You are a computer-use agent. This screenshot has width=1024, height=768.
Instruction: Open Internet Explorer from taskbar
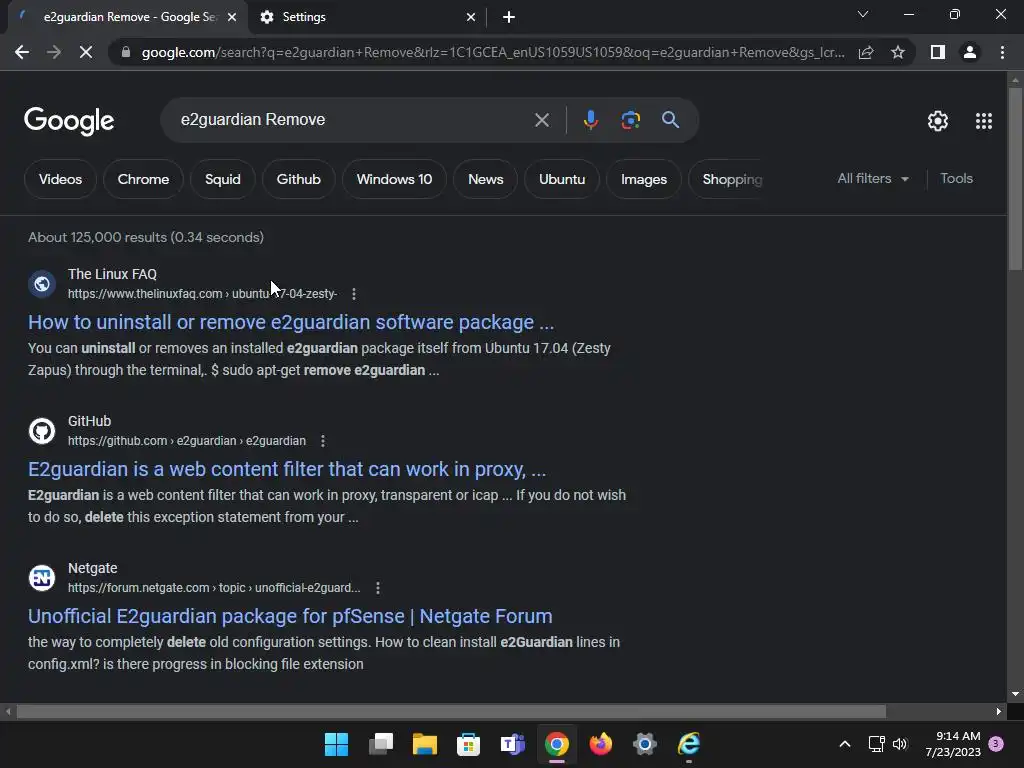(x=689, y=744)
